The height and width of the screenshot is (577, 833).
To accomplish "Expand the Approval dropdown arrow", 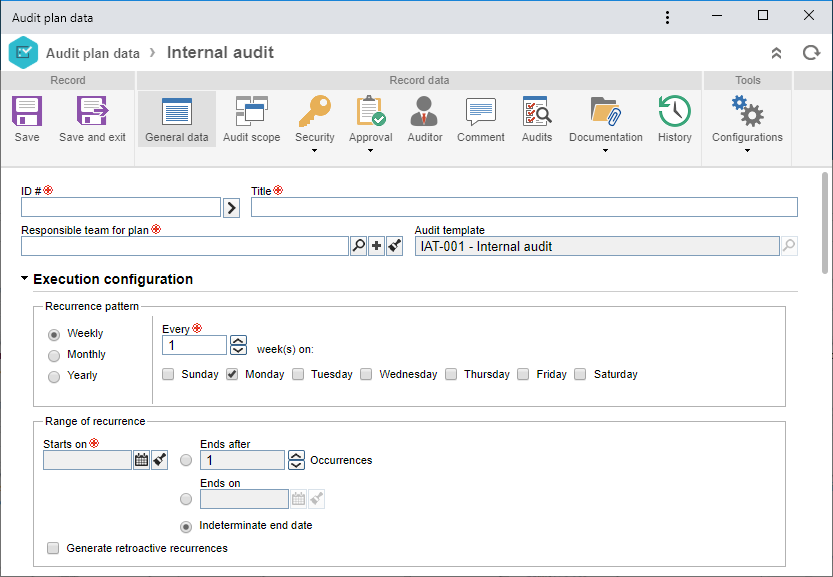I will coord(371,151).
